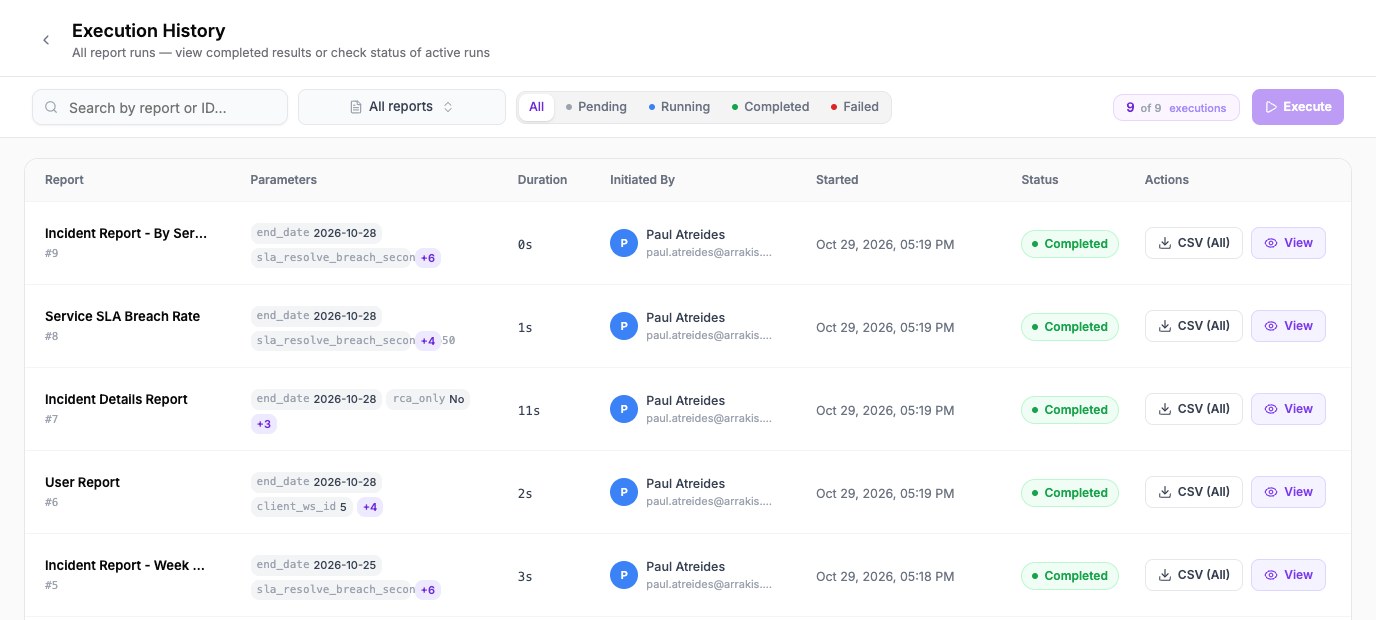Open the All reports dropdown
This screenshot has width=1376, height=620.
coord(402,107)
